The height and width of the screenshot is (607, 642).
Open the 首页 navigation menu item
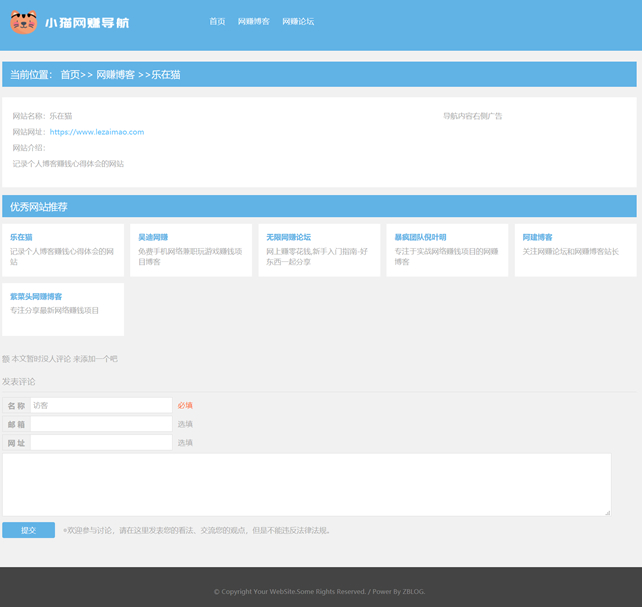(217, 21)
